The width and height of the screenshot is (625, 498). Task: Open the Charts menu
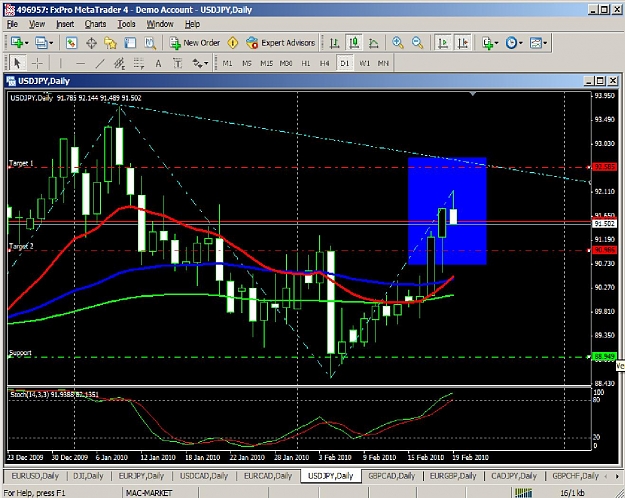[95, 24]
